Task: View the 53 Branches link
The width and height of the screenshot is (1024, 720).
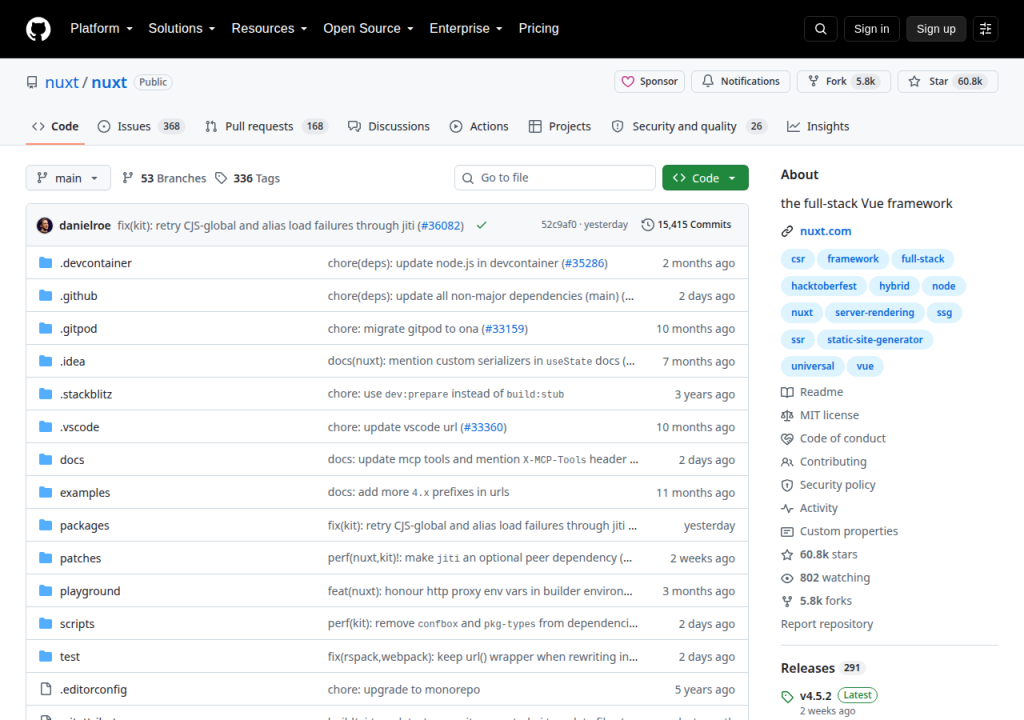Action: click(x=164, y=178)
